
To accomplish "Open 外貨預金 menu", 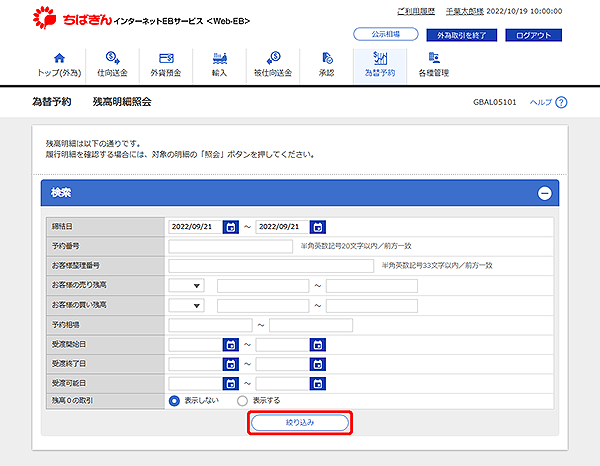I will (166, 65).
